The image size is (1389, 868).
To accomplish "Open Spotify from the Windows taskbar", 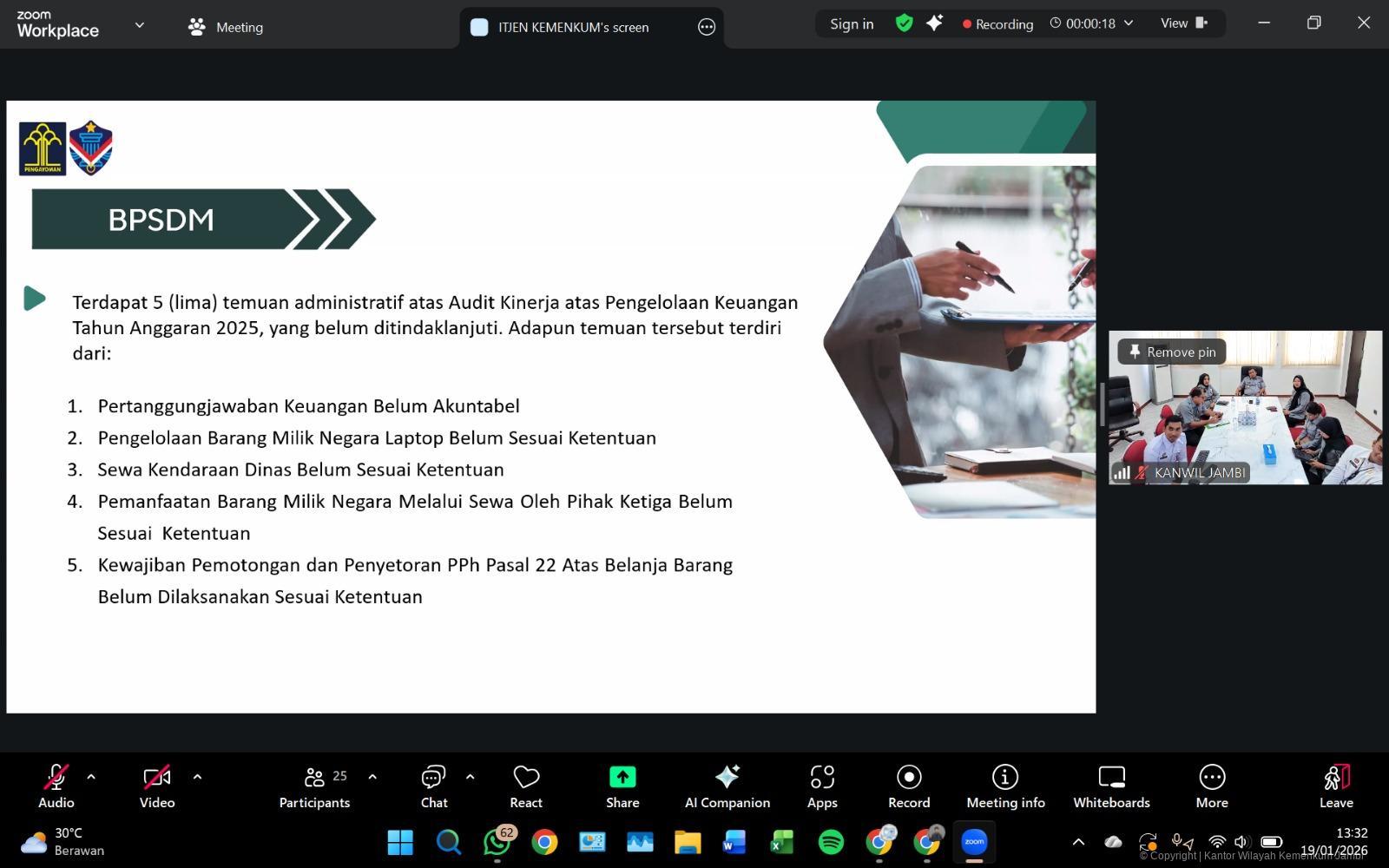I will click(831, 842).
